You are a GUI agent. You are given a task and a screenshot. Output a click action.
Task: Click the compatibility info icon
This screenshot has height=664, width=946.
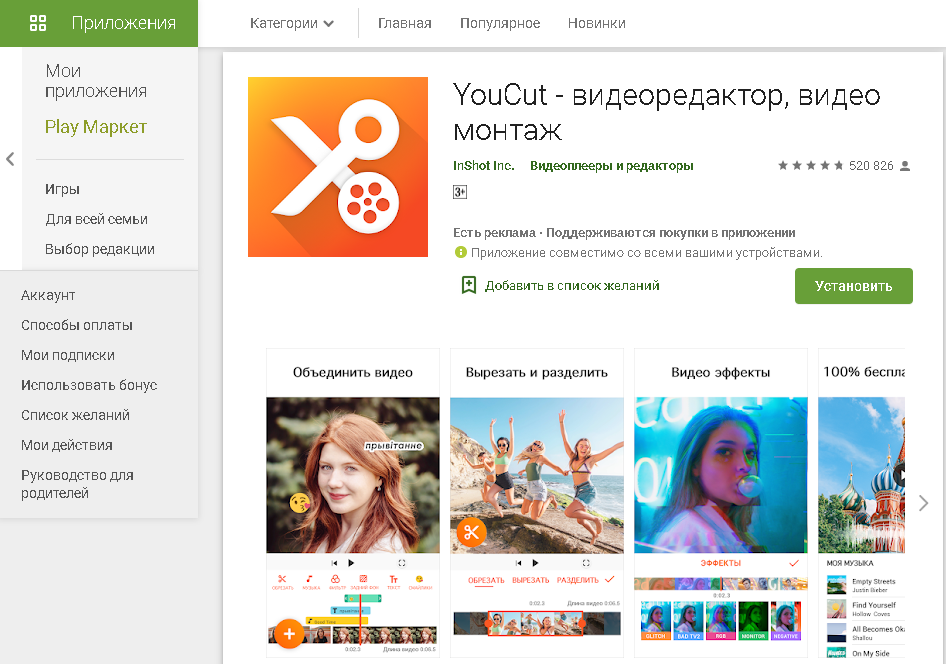click(x=460, y=252)
